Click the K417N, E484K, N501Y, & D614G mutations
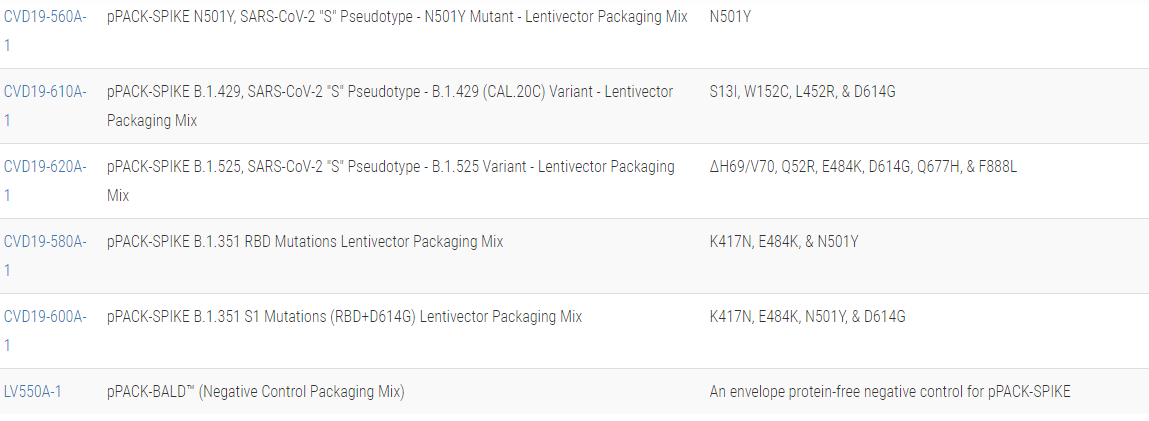The width and height of the screenshot is (1149, 421). pyautogui.click(x=807, y=317)
